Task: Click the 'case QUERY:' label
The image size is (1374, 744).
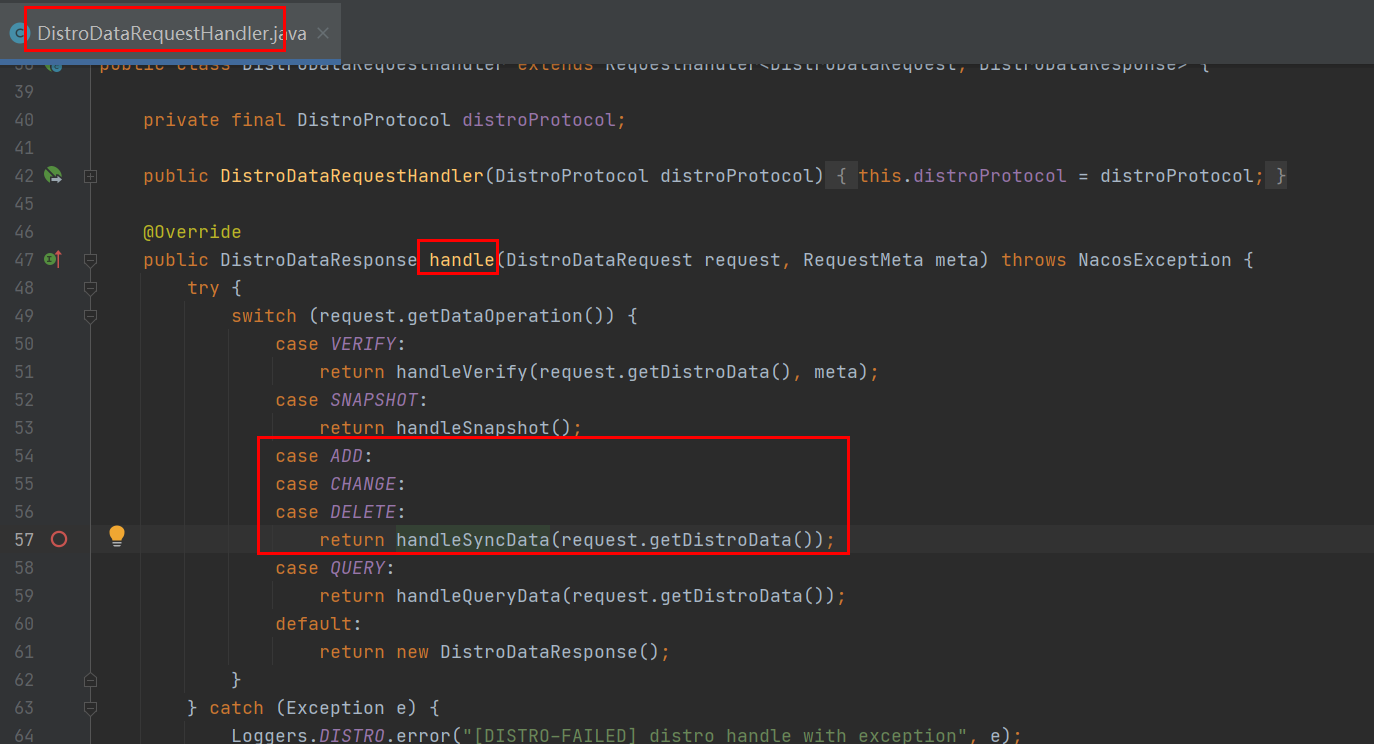Action: pyautogui.click(x=335, y=568)
